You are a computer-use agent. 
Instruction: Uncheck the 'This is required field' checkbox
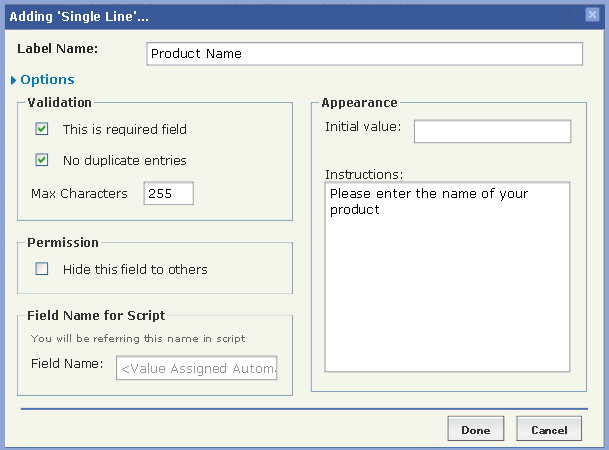coord(42,129)
